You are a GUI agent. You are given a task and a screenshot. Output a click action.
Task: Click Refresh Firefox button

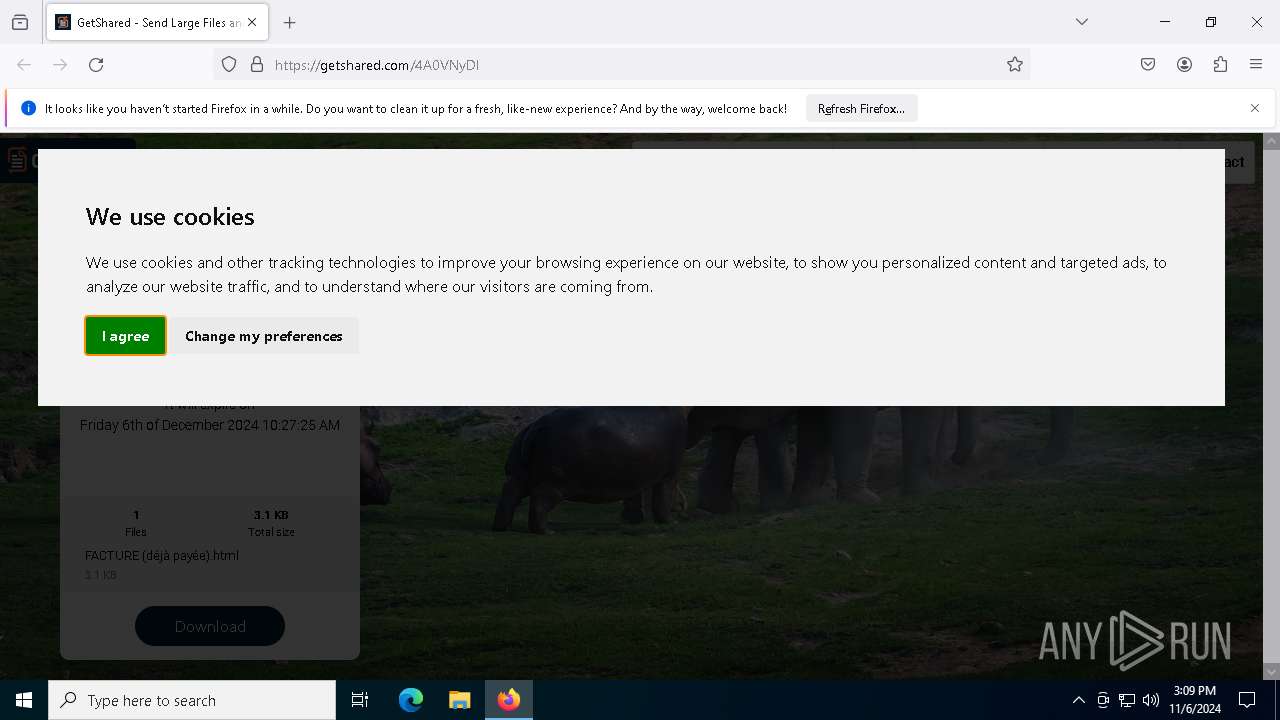(861, 108)
